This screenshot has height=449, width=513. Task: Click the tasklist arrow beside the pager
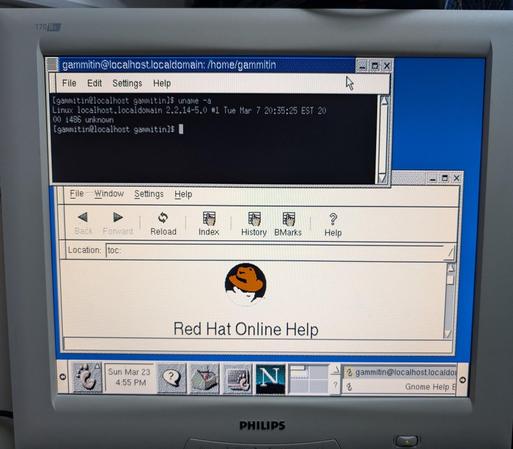pos(336,371)
